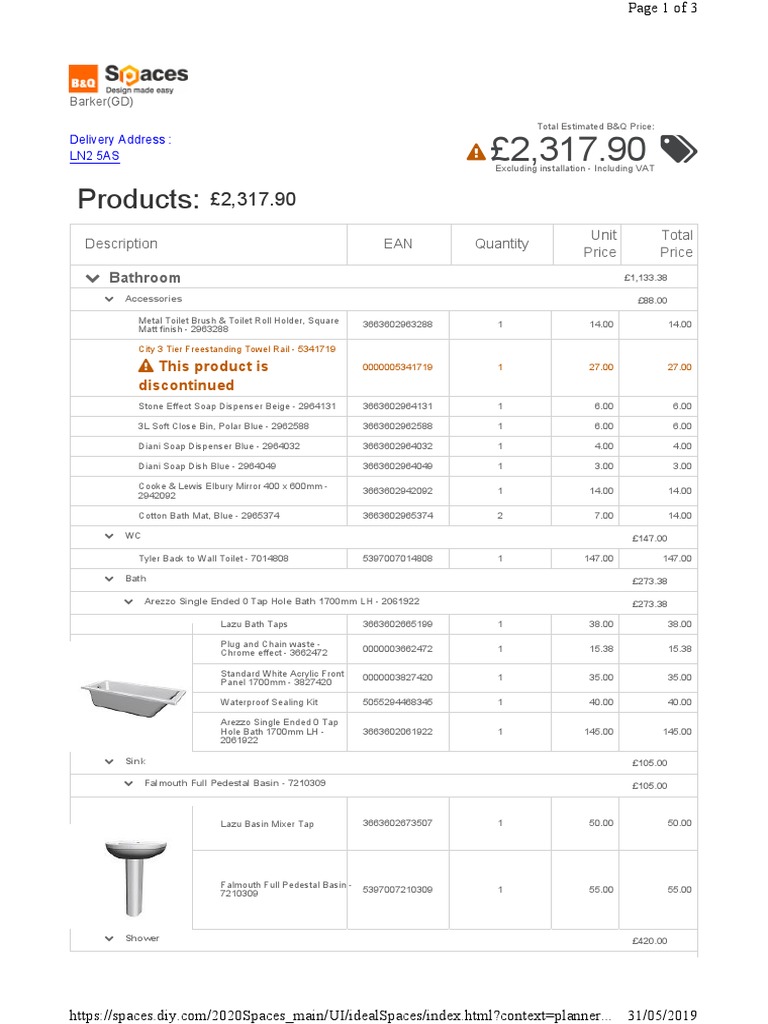The height and width of the screenshot is (1024, 768).
Task: Click the discontinued product warning icon
Action: click(146, 367)
